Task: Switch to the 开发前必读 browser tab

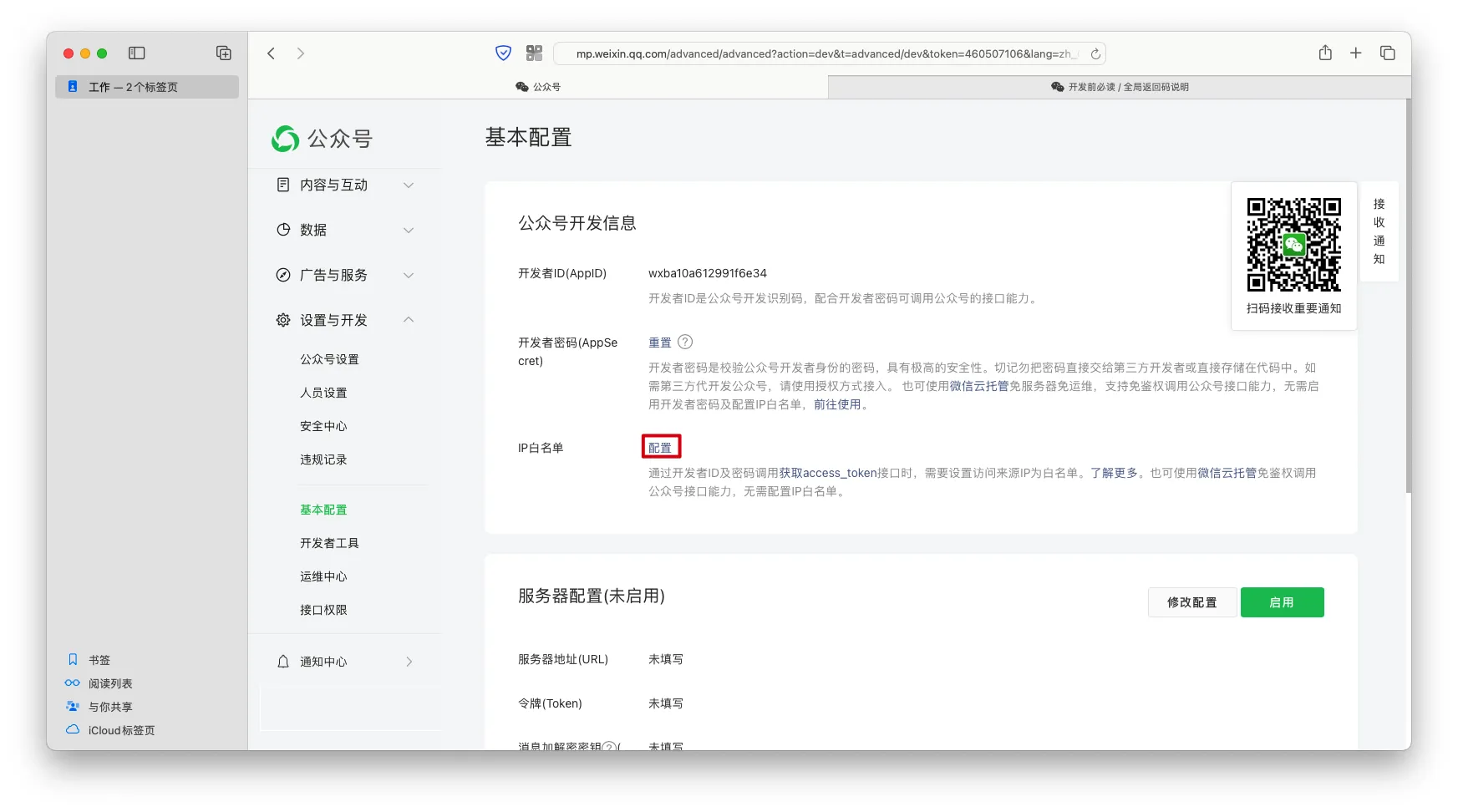Action: tap(1119, 87)
